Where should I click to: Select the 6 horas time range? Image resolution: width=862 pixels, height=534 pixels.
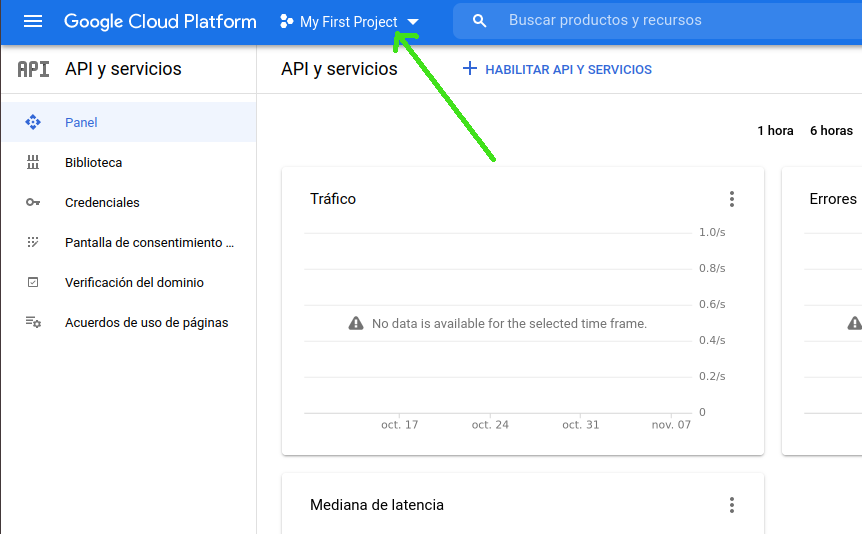tap(831, 130)
